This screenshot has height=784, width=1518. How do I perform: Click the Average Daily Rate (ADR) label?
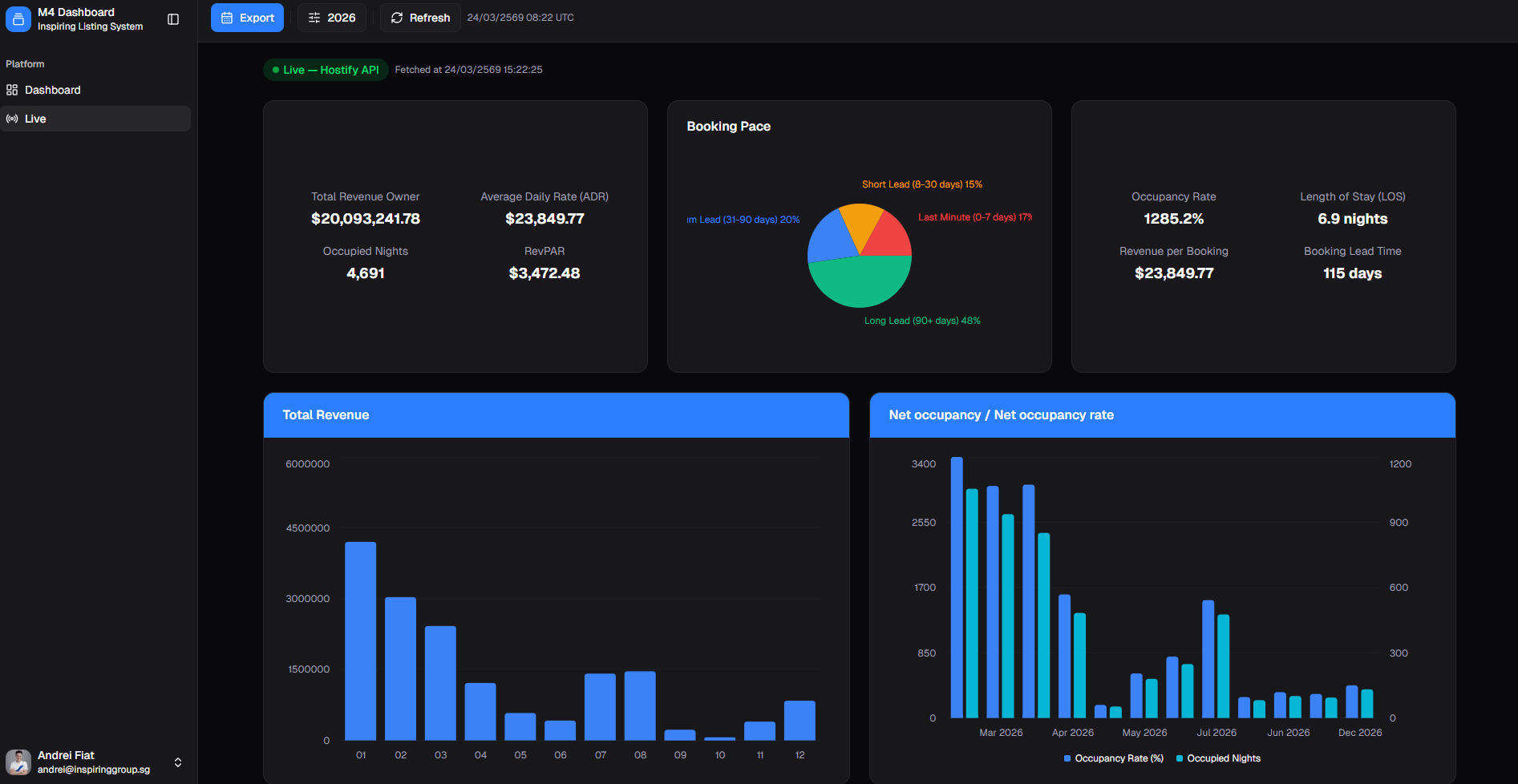(x=544, y=196)
